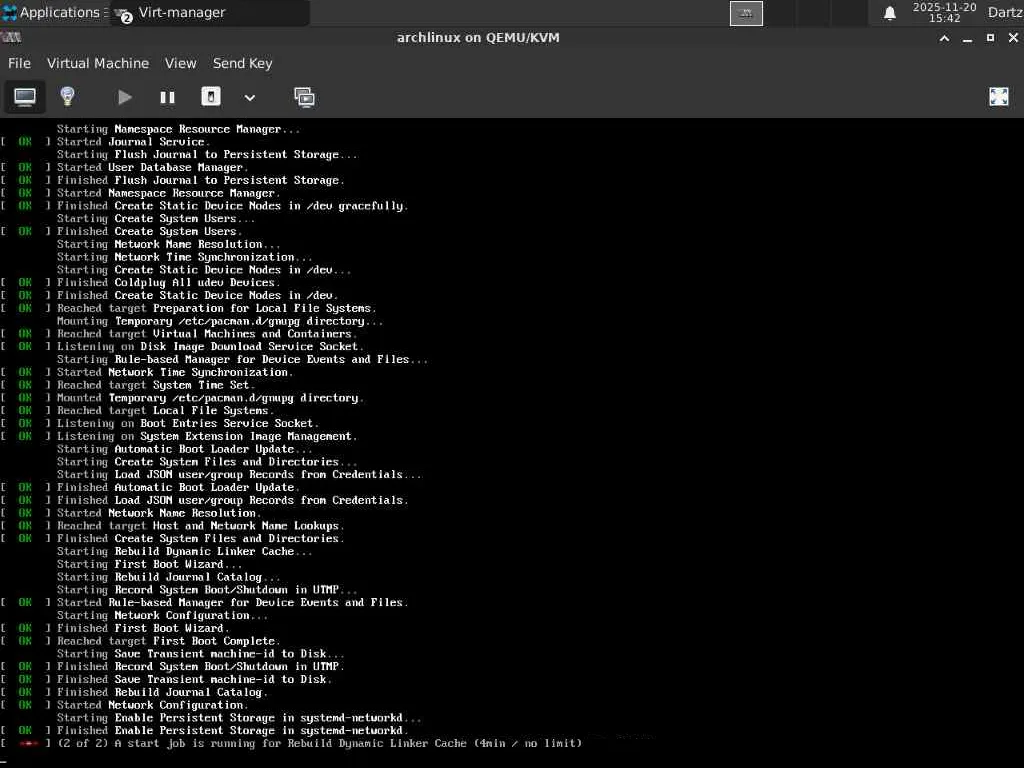The image size is (1024, 768).
Task: Click the 'Started Network Configuration.' line
Action: click(152, 705)
